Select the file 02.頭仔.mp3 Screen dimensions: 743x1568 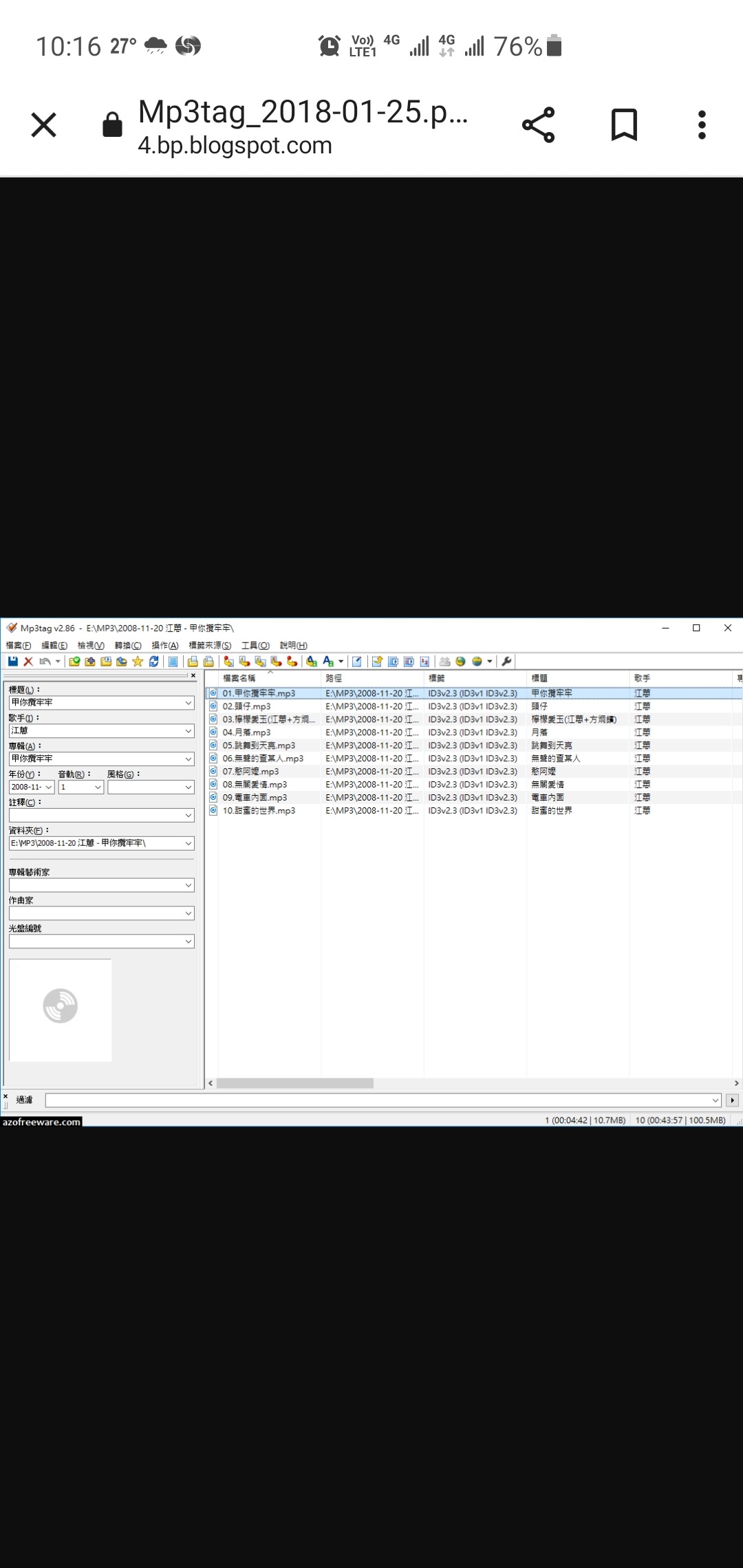click(x=246, y=706)
